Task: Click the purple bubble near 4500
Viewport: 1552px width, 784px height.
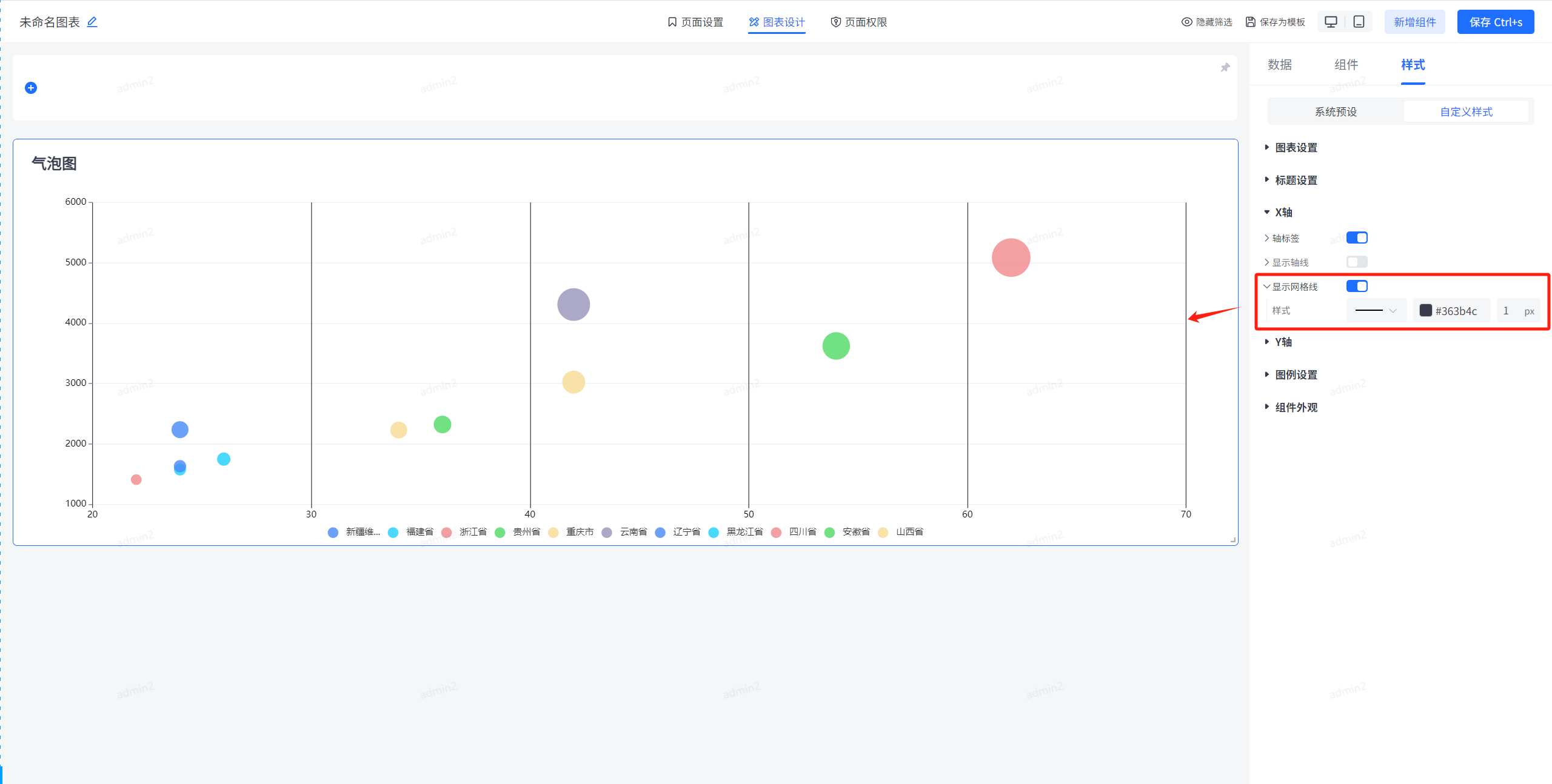Action: tap(574, 304)
